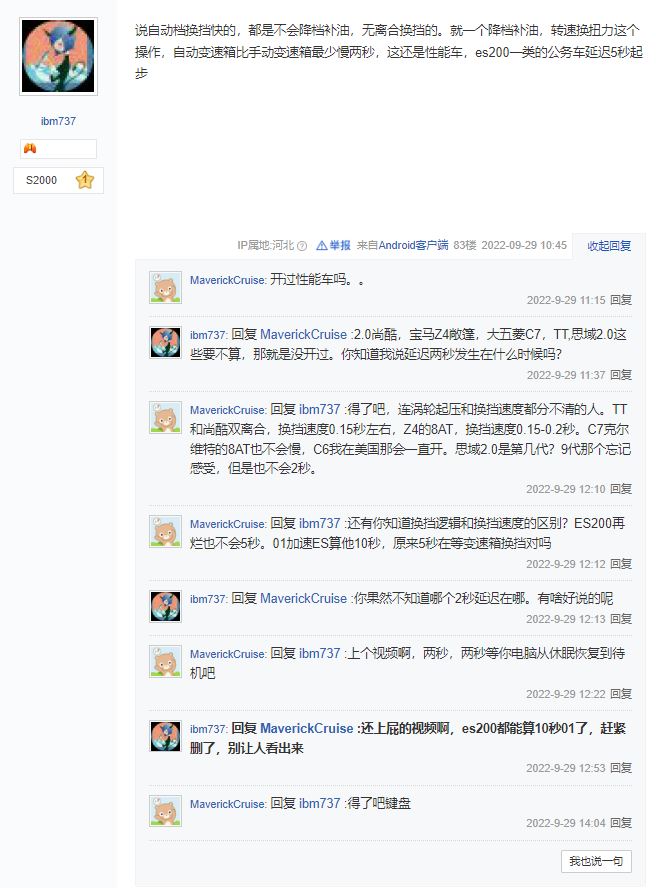
Task: Reply to the 11:15 comment
Action: (x=621, y=300)
